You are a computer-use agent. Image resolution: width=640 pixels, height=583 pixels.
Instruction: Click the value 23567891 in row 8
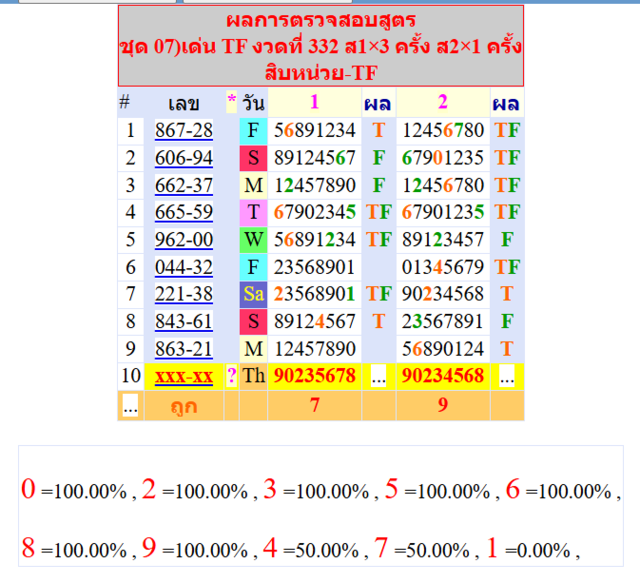(x=443, y=322)
